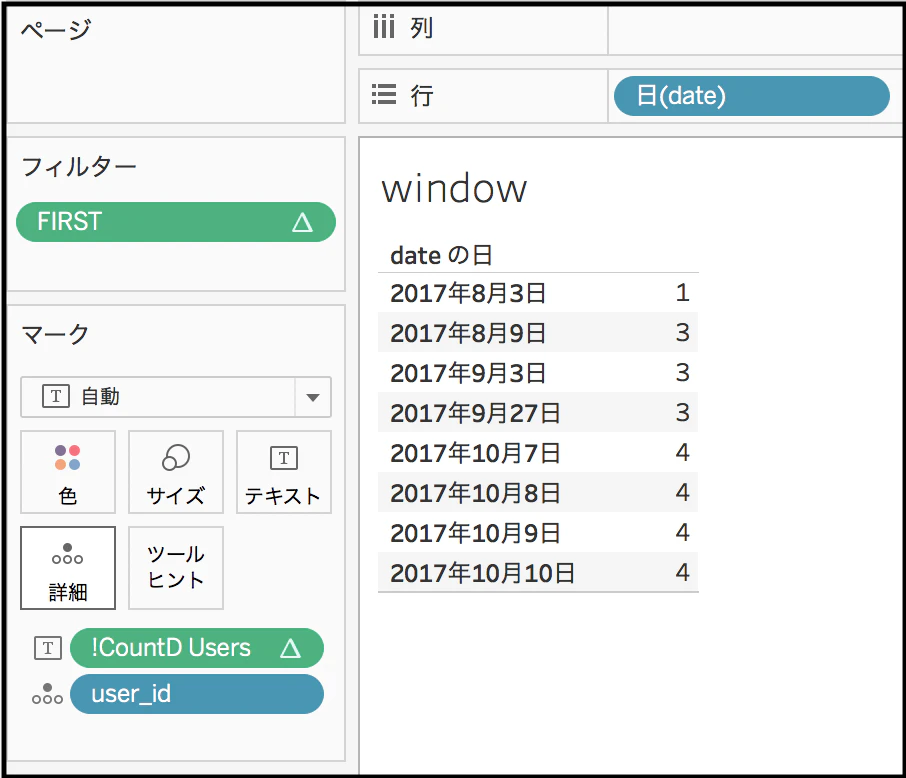Click the window sheet title
Viewport: 906px width, 778px height.
click(x=454, y=188)
